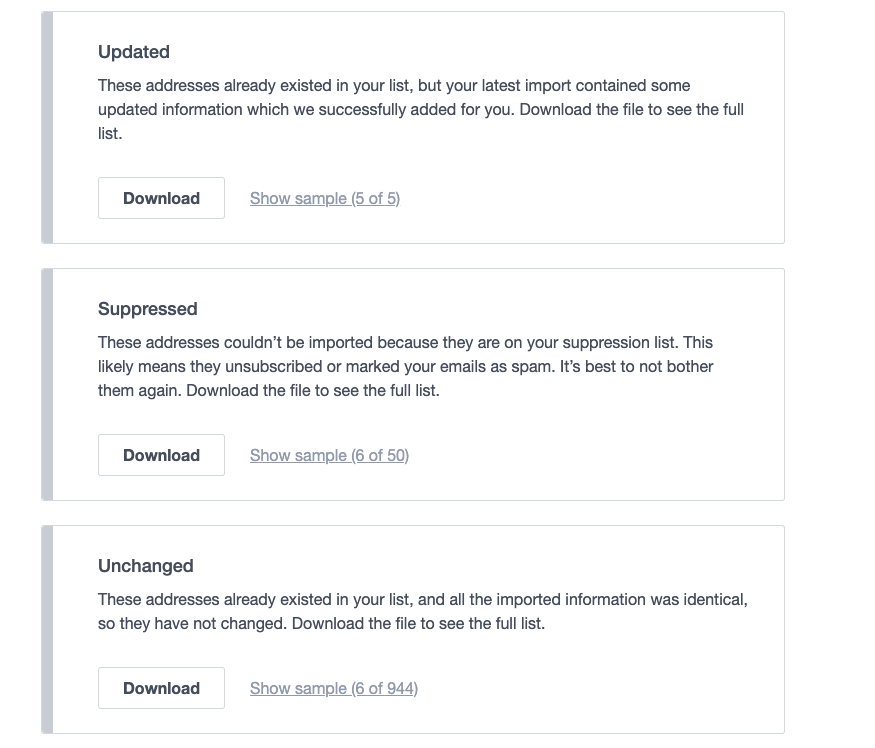This screenshot has width=875, height=748.
Task: Select the Unchanged section heading
Action: pos(145,566)
